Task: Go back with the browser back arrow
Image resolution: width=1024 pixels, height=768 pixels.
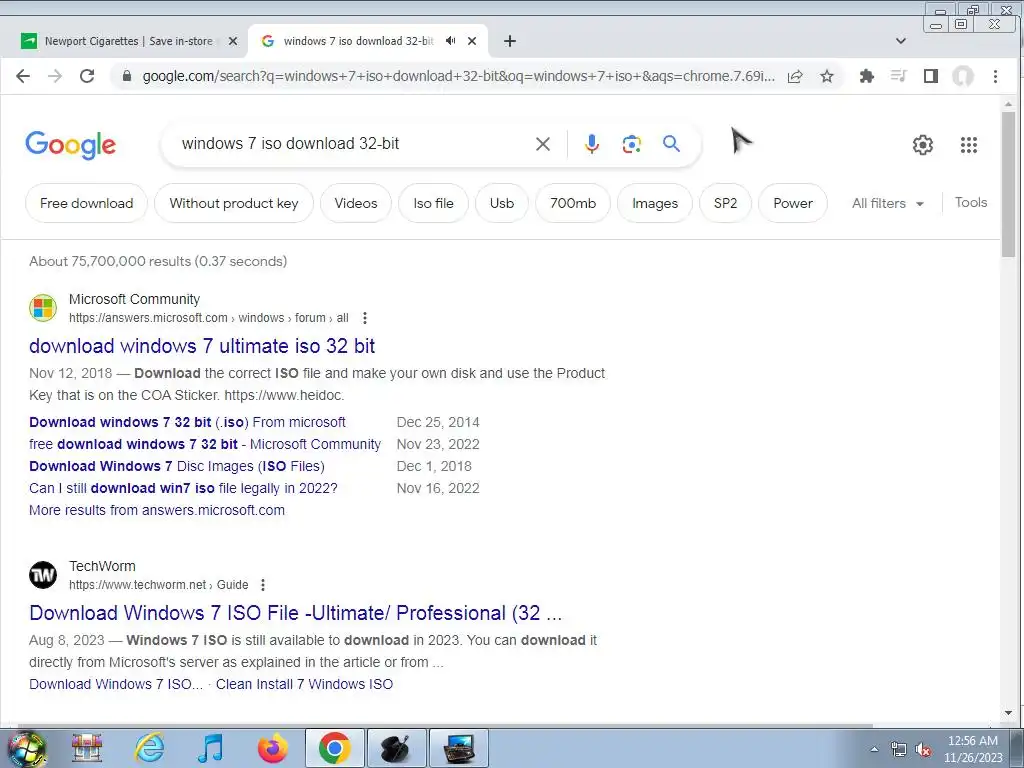Action: point(23,76)
